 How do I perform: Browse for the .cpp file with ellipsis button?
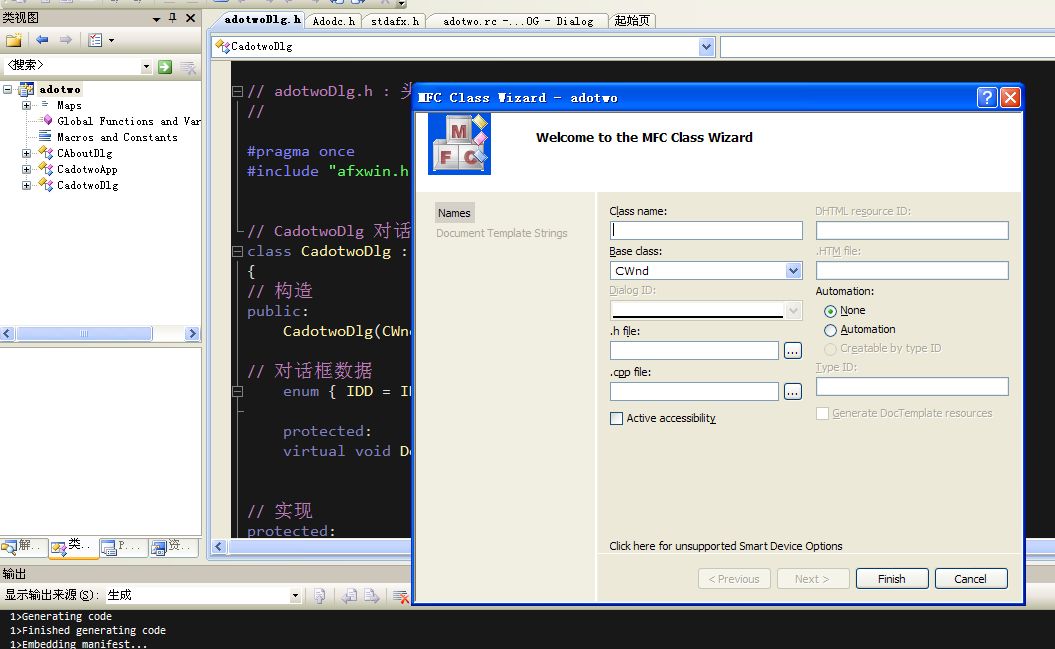coord(793,391)
